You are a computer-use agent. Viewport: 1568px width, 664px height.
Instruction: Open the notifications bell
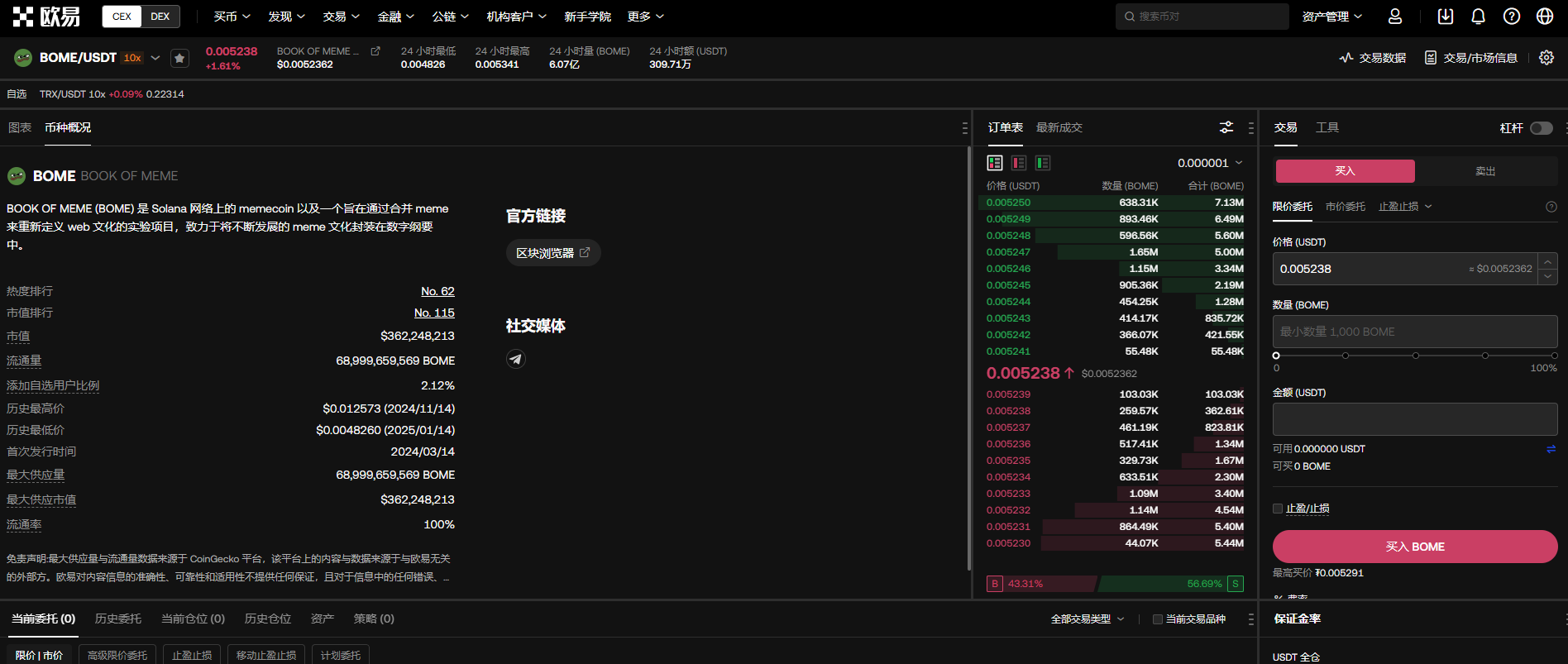click(x=1479, y=17)
